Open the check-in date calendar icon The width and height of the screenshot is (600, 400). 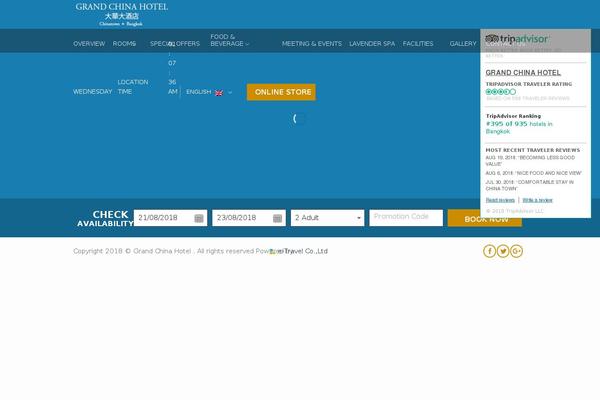(x=199, y=218)
